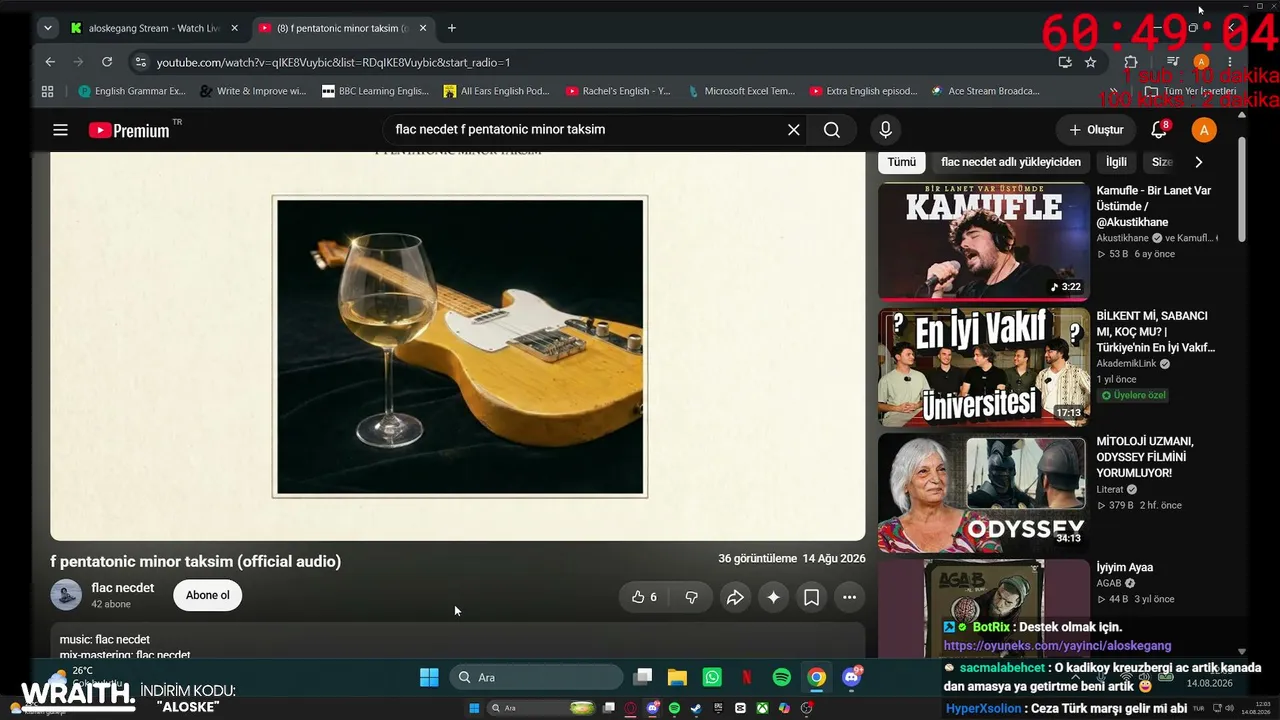Start voice search with the microphone

point(885,130)
